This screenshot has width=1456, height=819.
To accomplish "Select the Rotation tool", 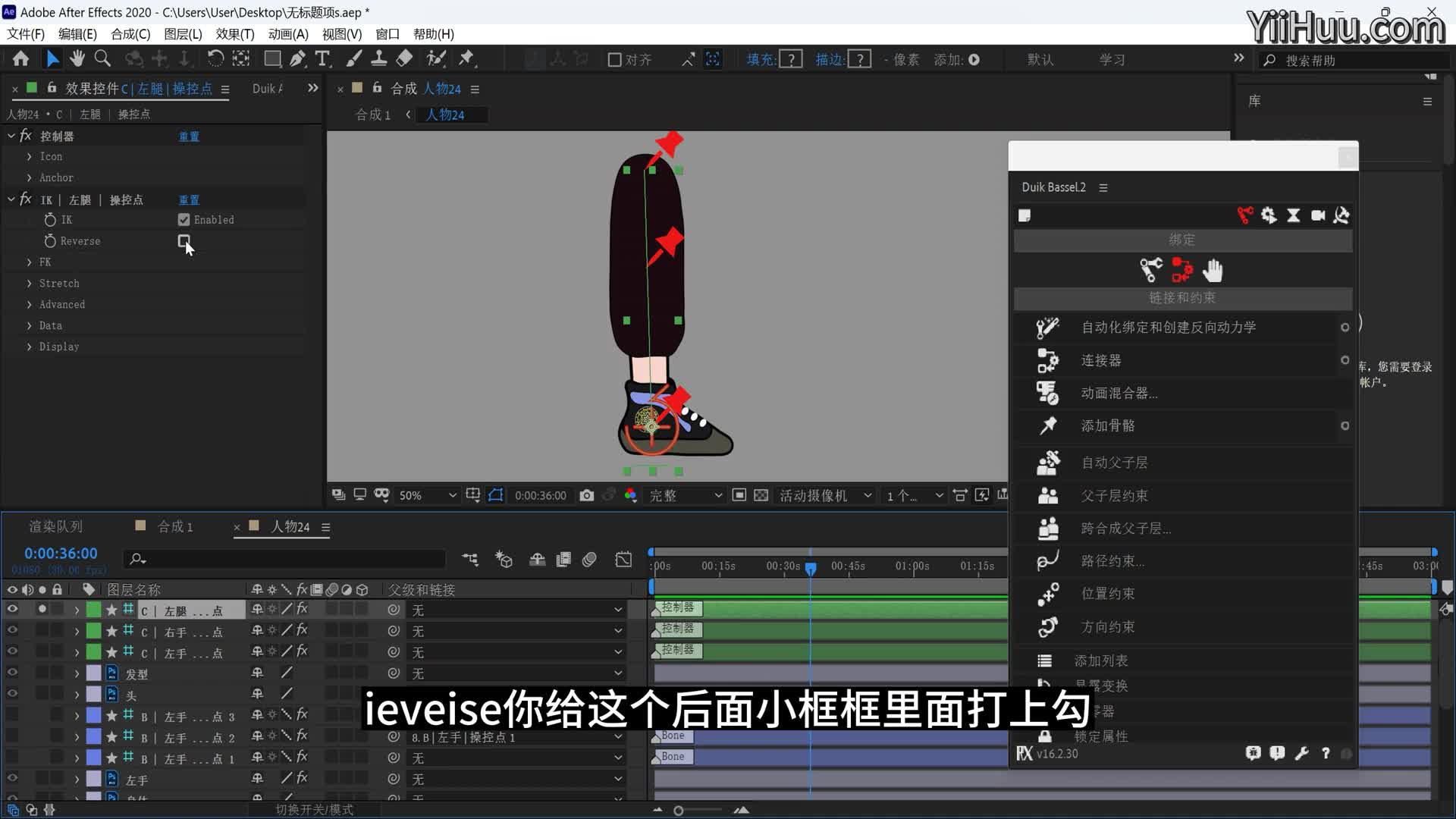I will coord(215,59).
